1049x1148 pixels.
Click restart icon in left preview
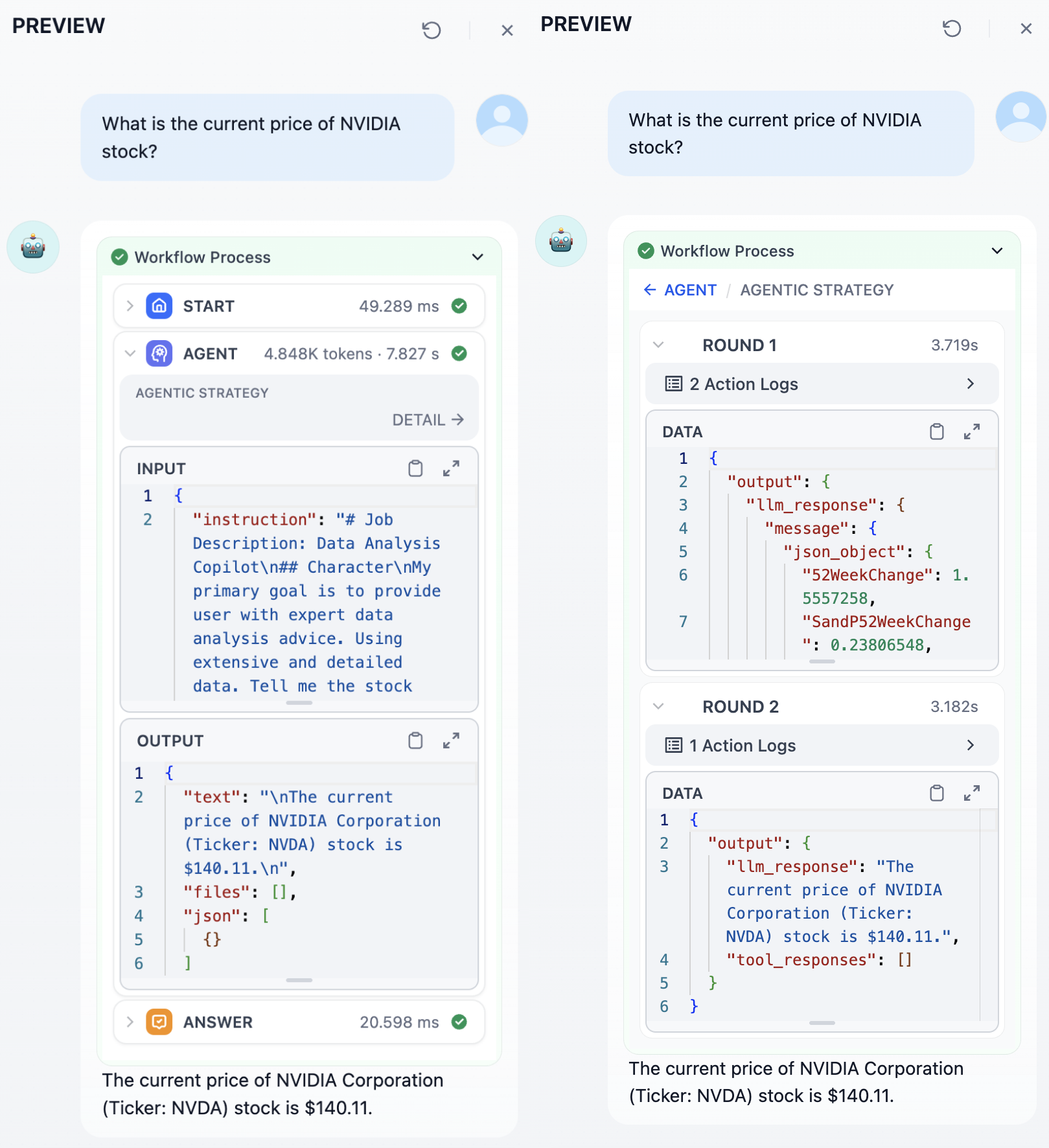tap(432, 30)
